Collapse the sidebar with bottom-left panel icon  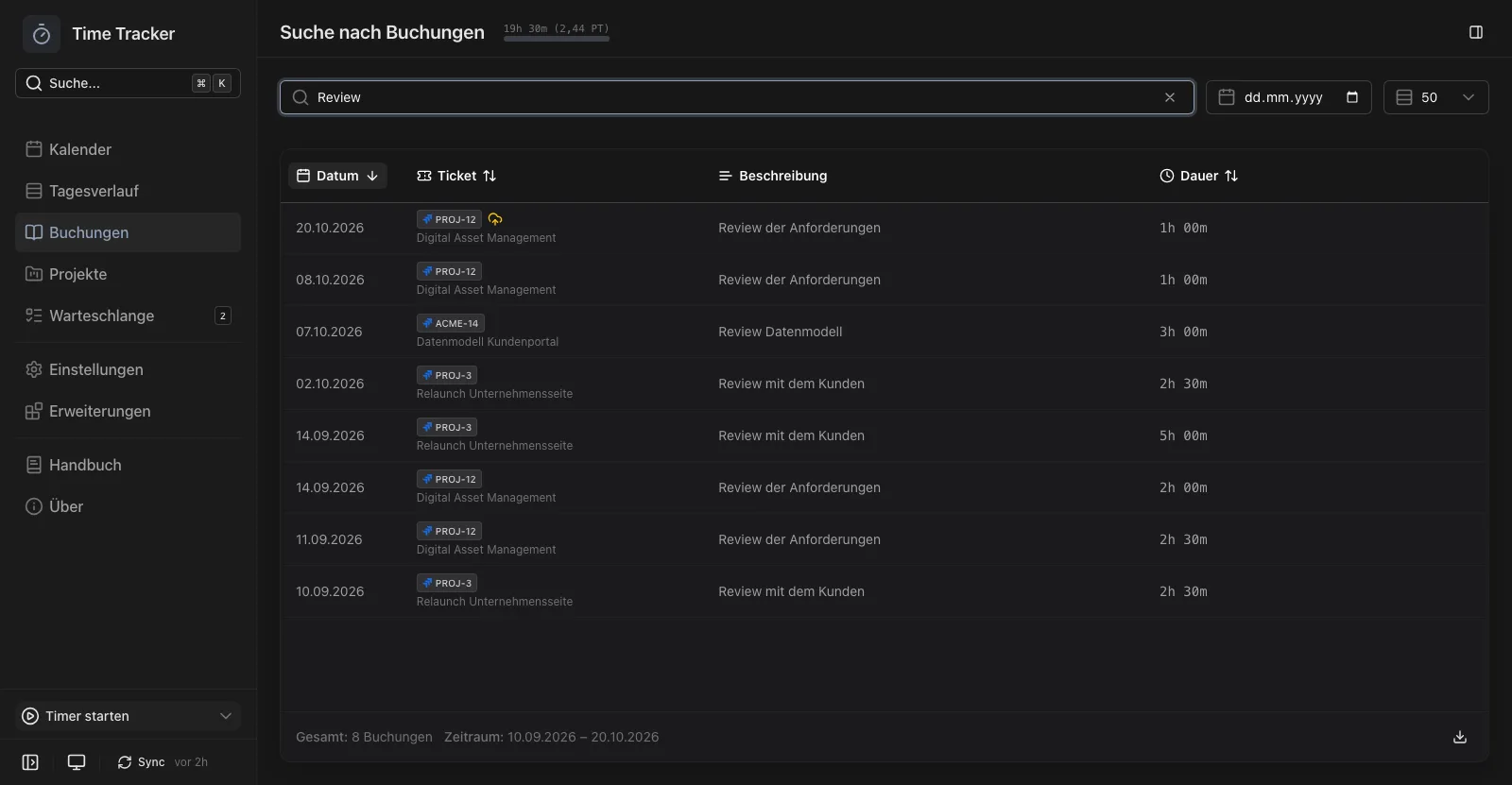(30, 762)
